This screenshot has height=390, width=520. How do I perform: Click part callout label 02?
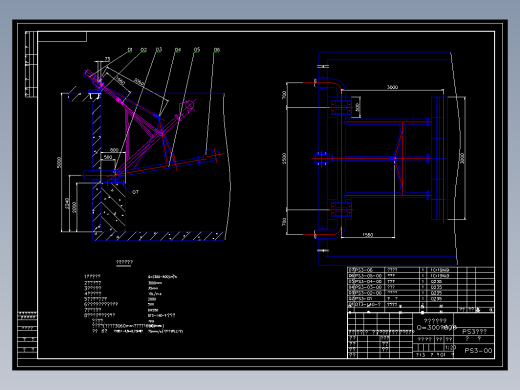pyautogui.click(x=144, y=50)
